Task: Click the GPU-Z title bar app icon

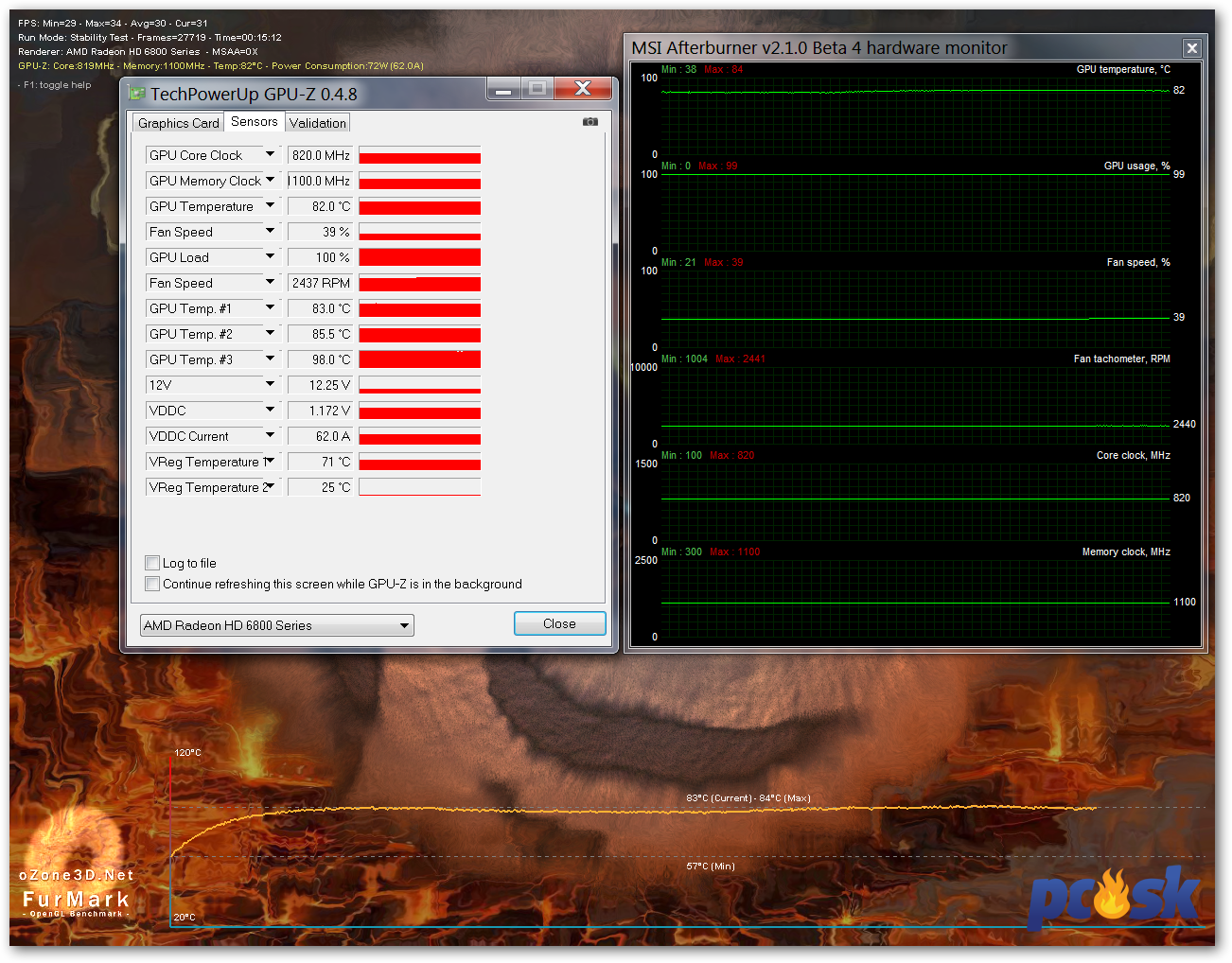Action: tap(137, 93)
